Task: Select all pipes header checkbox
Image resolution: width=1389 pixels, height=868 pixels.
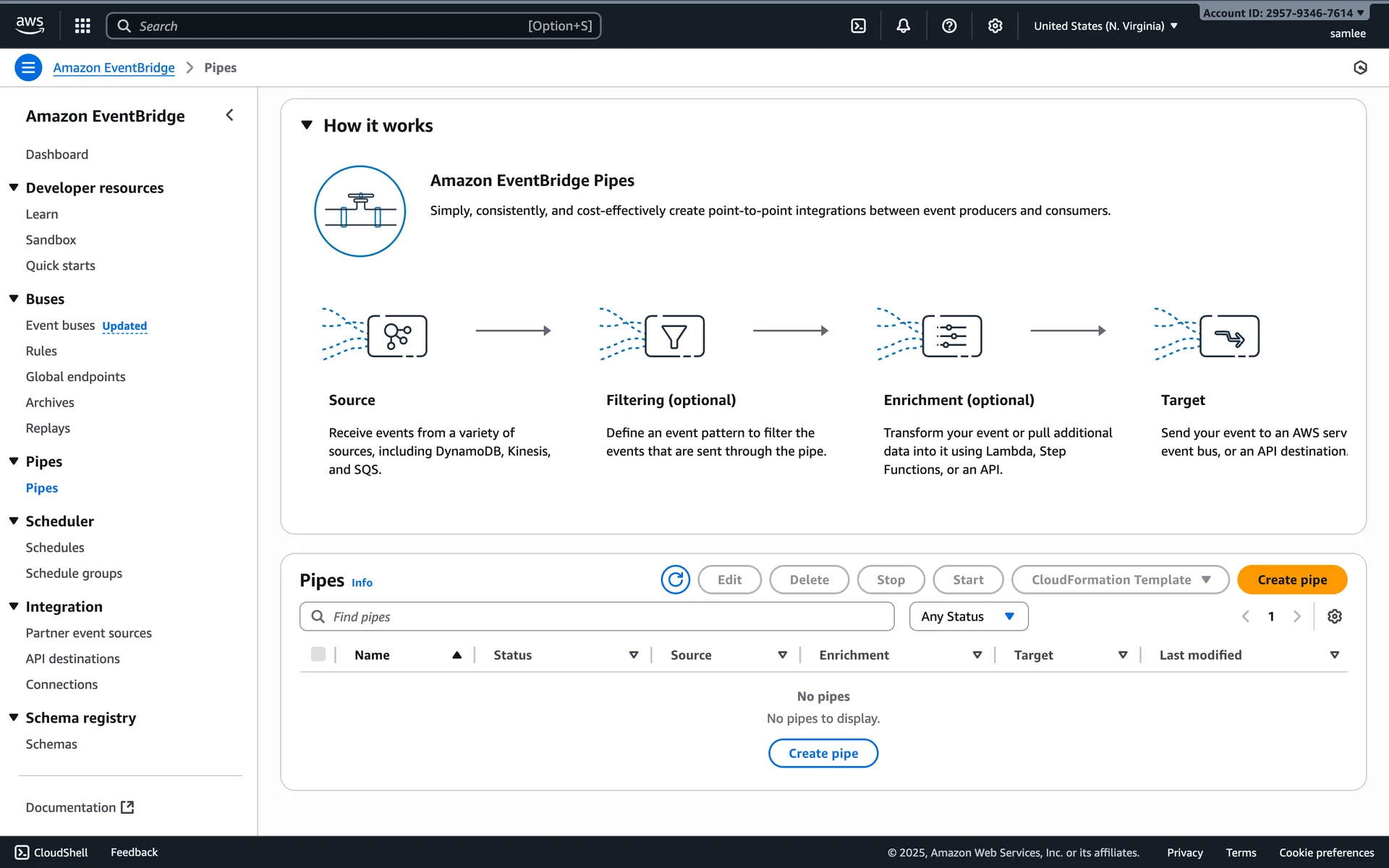Action: point(318,655)
